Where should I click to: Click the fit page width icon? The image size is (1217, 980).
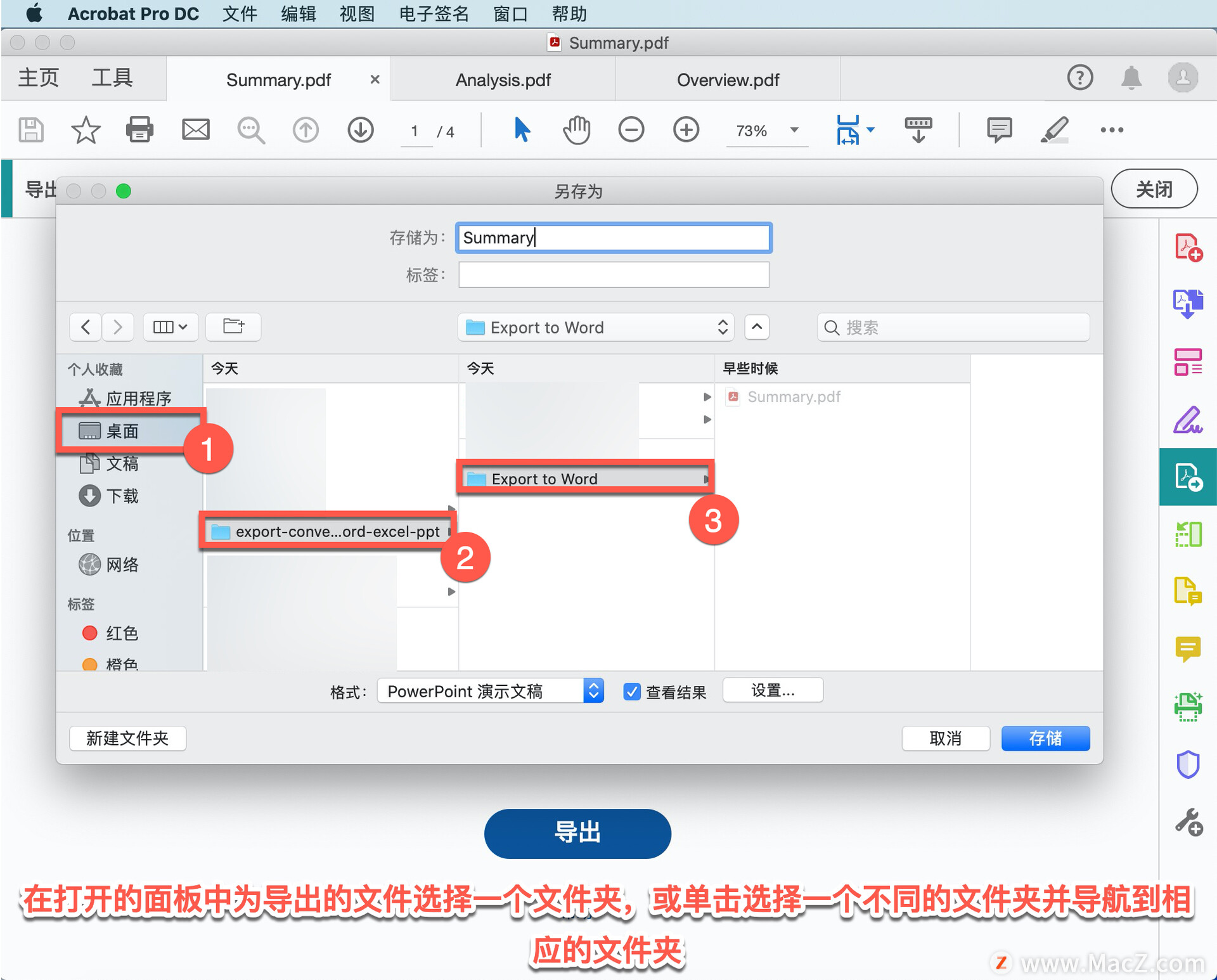point(847,130)
